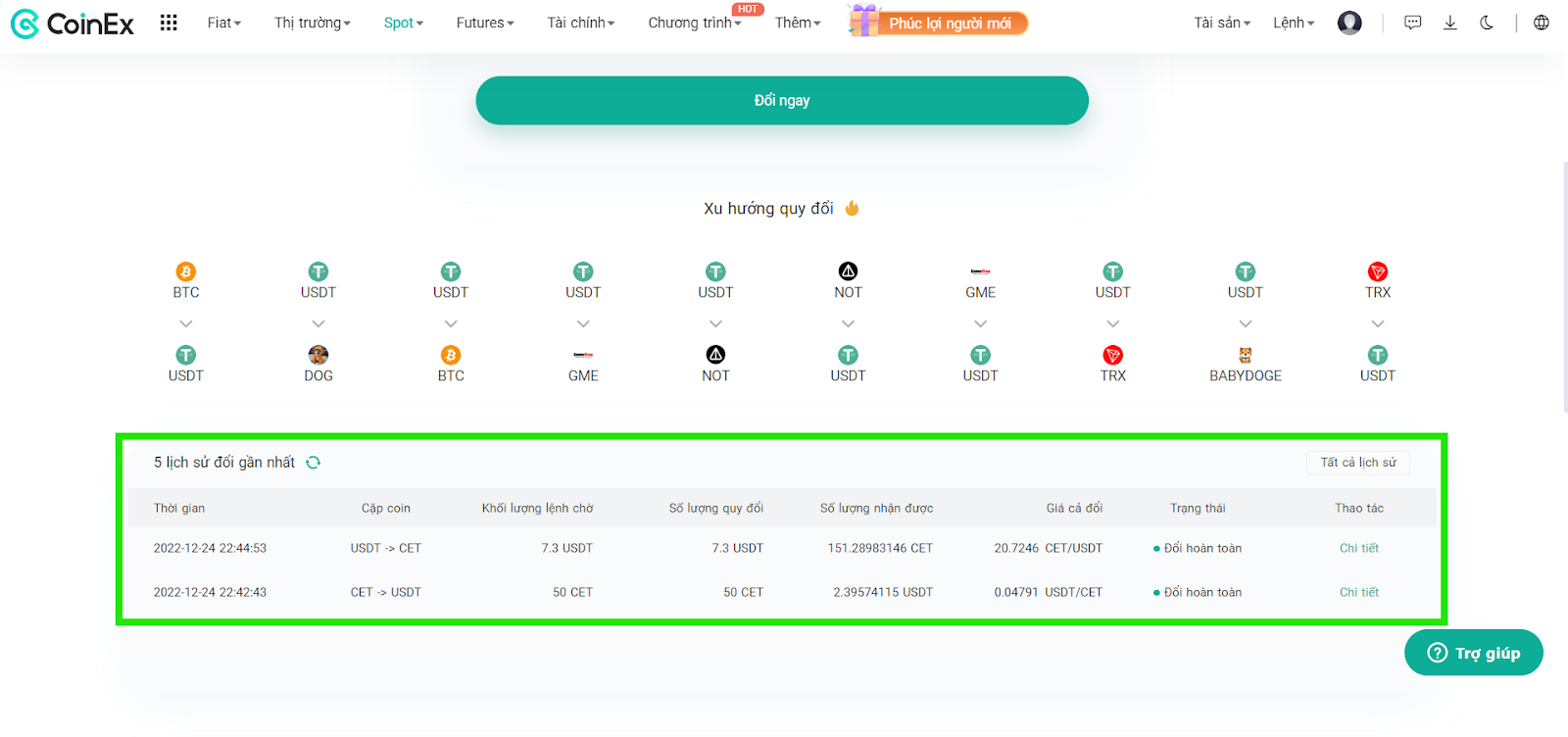Open Chi tiết for USDT -> CET swap
Image resolution: width=1568 pixels, height=737 pixels.
click(x=1359, y=548)
